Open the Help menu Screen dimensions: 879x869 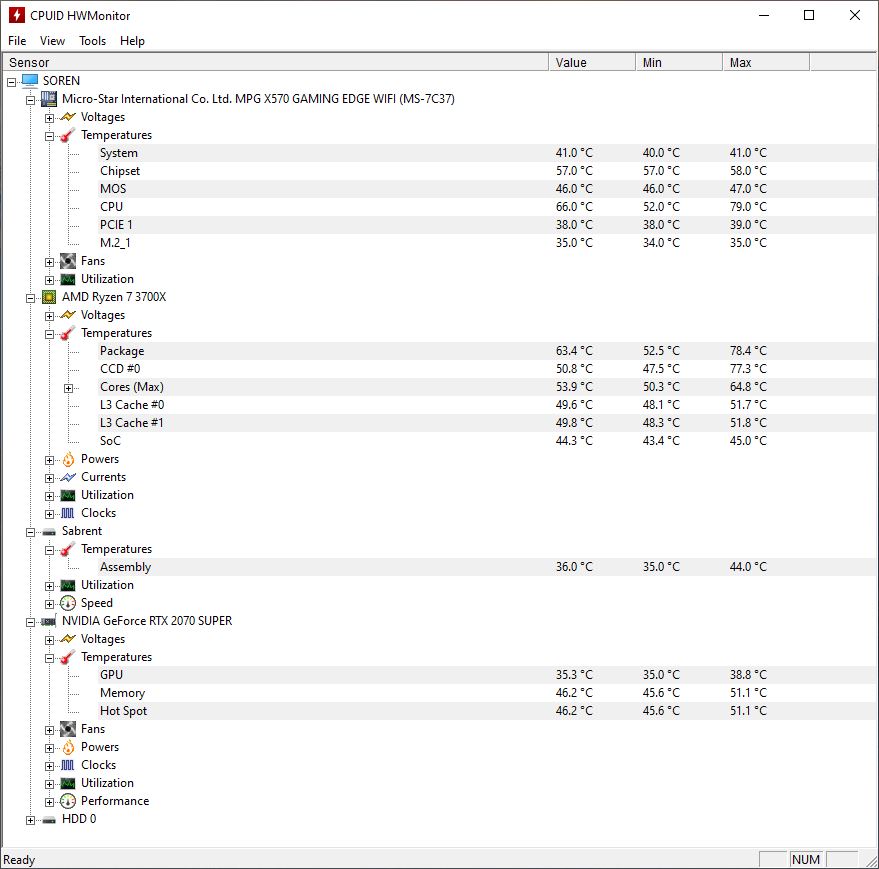click(132, 41)
